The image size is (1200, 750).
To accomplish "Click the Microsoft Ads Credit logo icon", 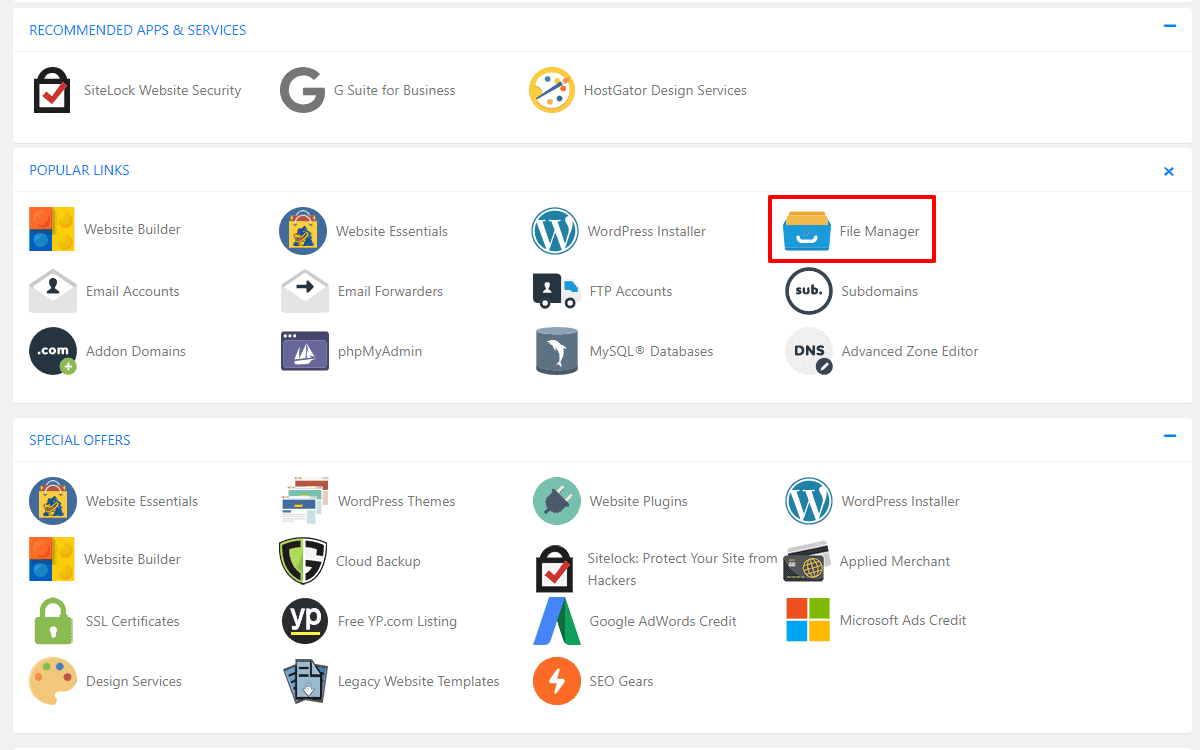I will [808, 620].
